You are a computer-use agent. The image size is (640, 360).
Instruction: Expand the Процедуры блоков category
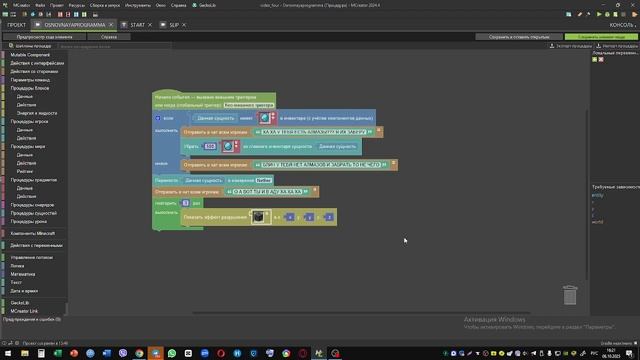[29, 88]
